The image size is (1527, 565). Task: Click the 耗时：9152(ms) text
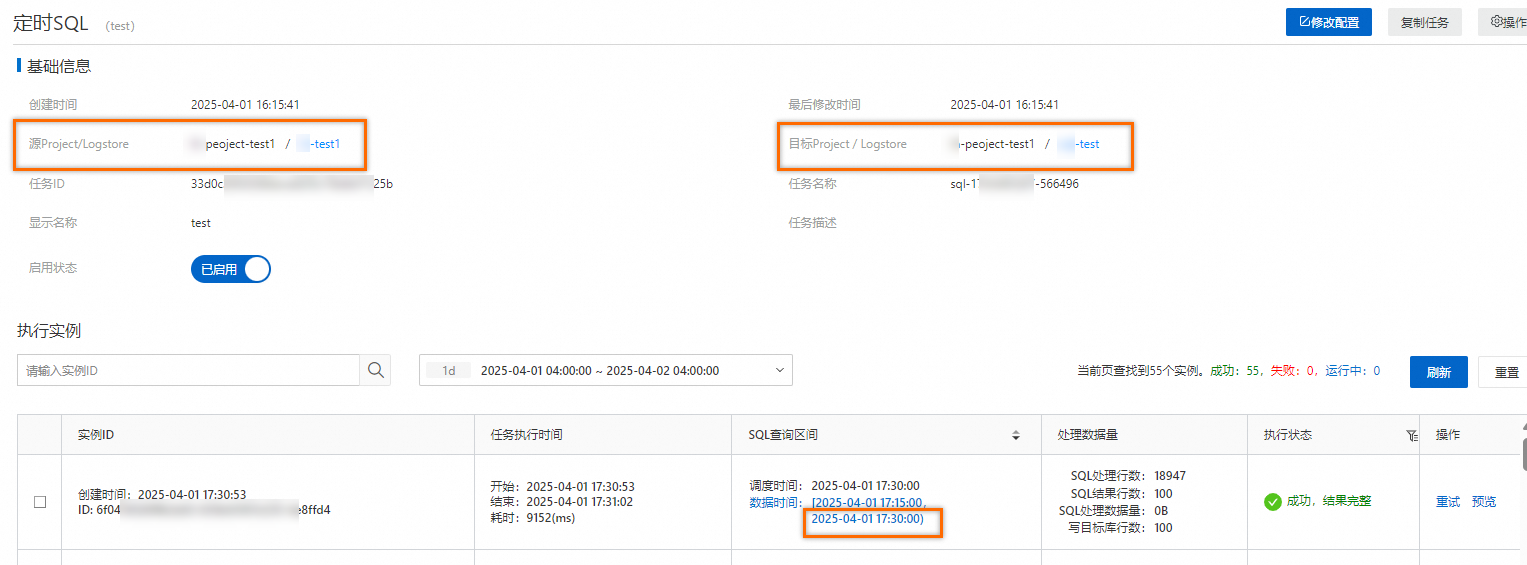point(533,518)
